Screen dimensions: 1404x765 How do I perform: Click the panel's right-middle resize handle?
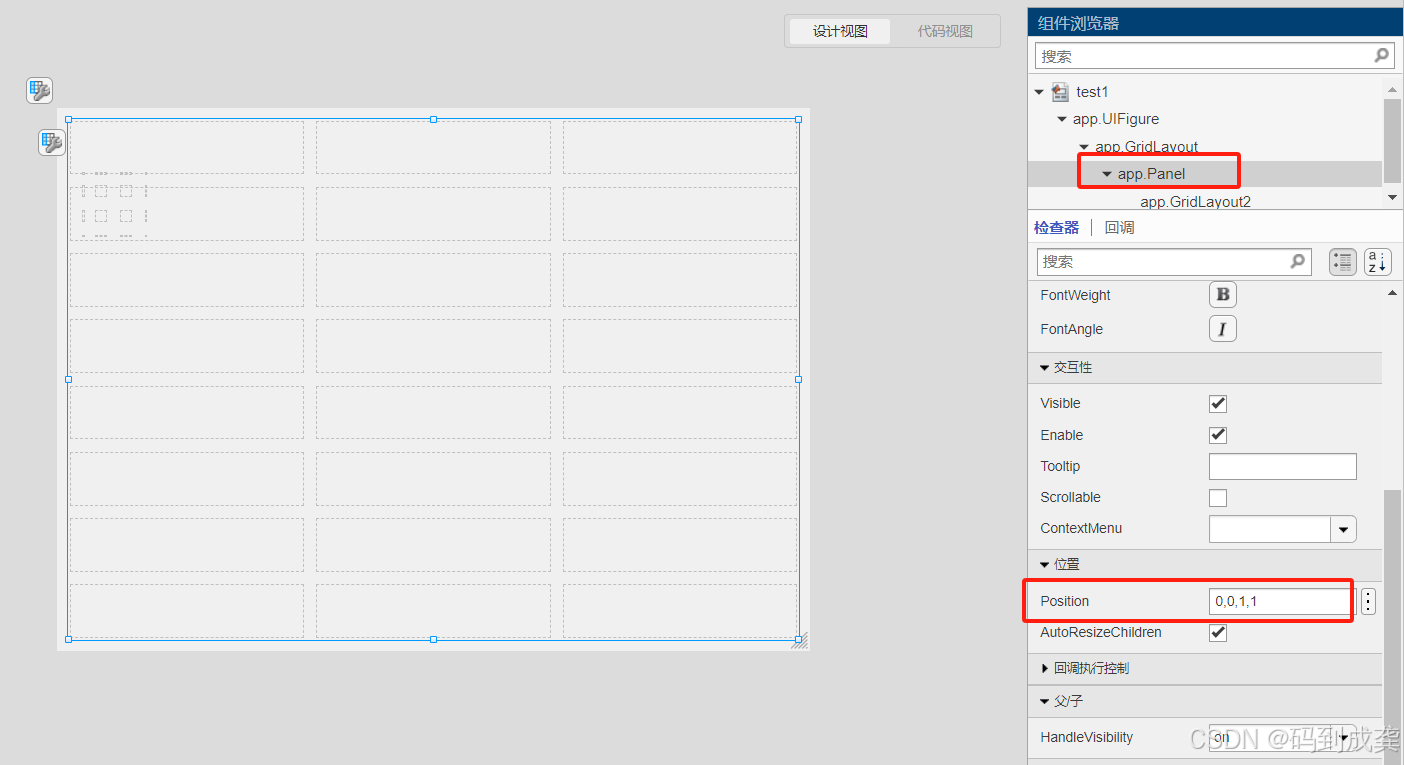[798, 379]
